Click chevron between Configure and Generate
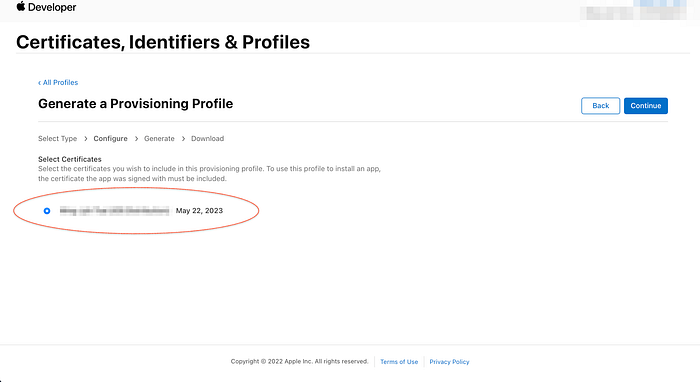700x382 pixels. tap(136, 139)
